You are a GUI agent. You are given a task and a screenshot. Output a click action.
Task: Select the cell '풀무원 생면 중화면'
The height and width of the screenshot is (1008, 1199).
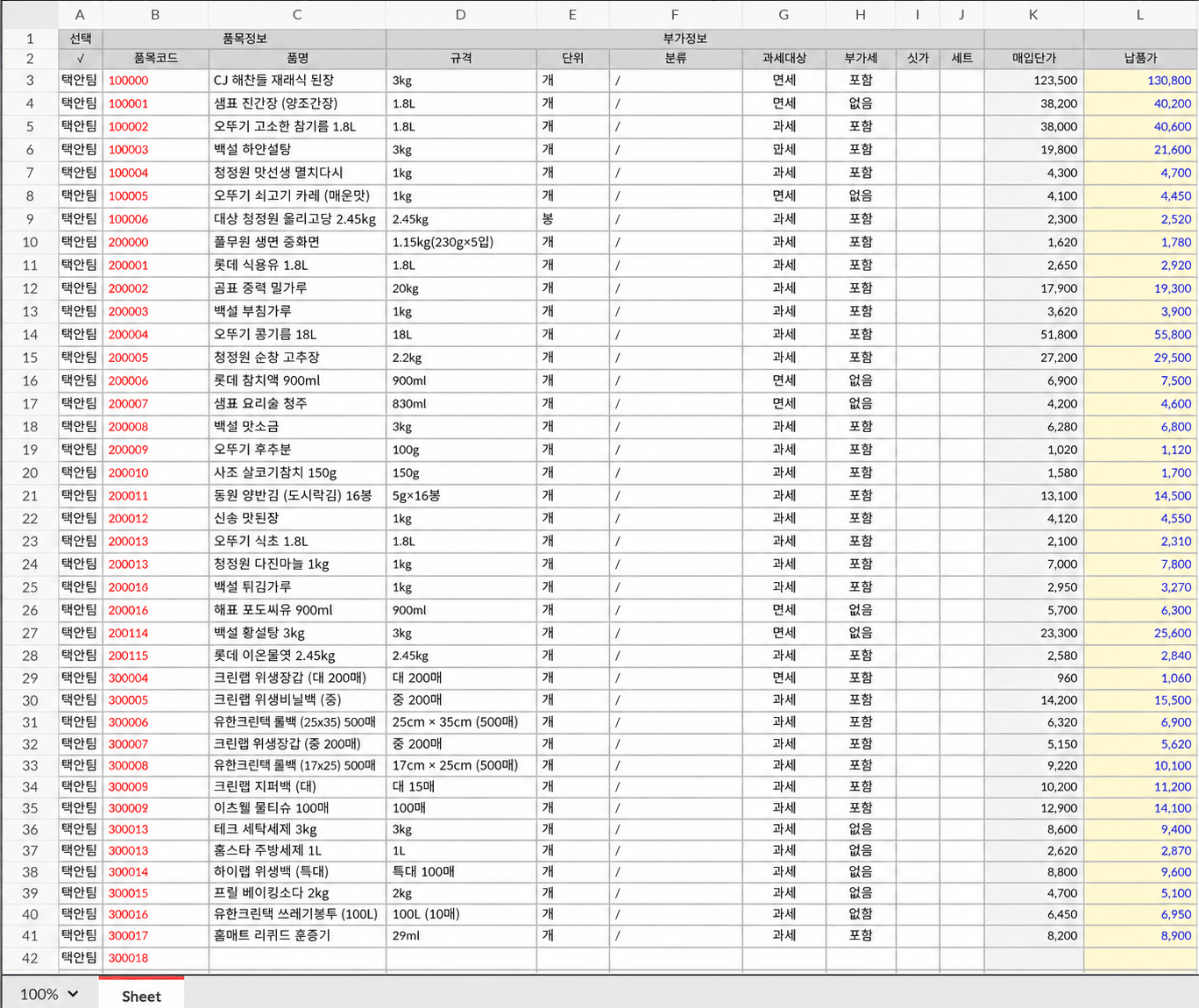(297, 242)
